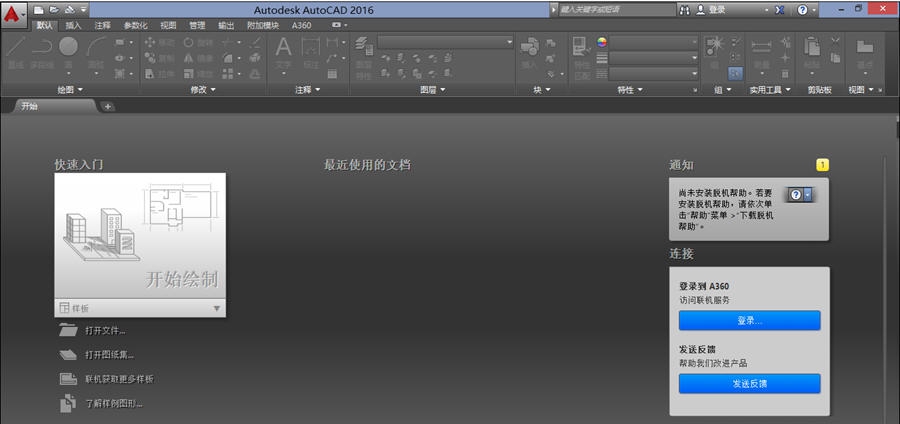The width and height of the screenshot is (900, 424).
Task: Select the Polyline tool in the ribbon
Action: coord(42,54)
